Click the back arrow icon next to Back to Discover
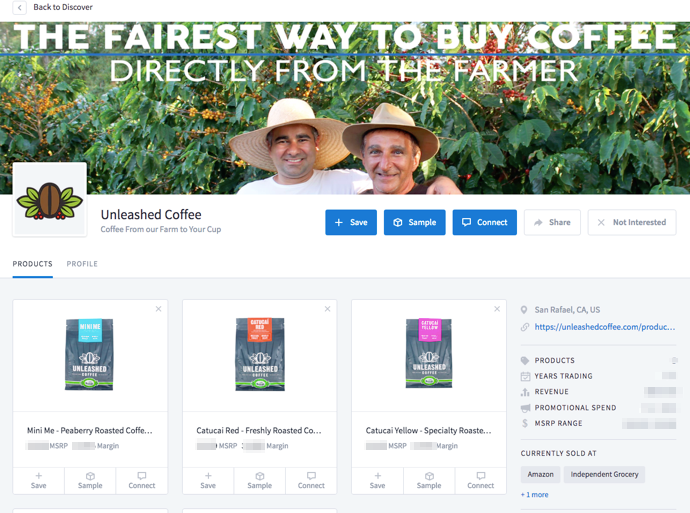The image size is (690, 513). tap(19, 7)
